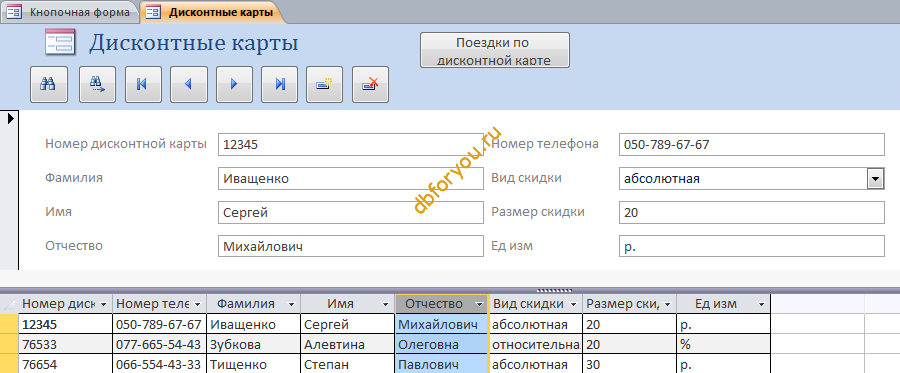
Task: Click the Степан cell
Action: coord(348,364)
